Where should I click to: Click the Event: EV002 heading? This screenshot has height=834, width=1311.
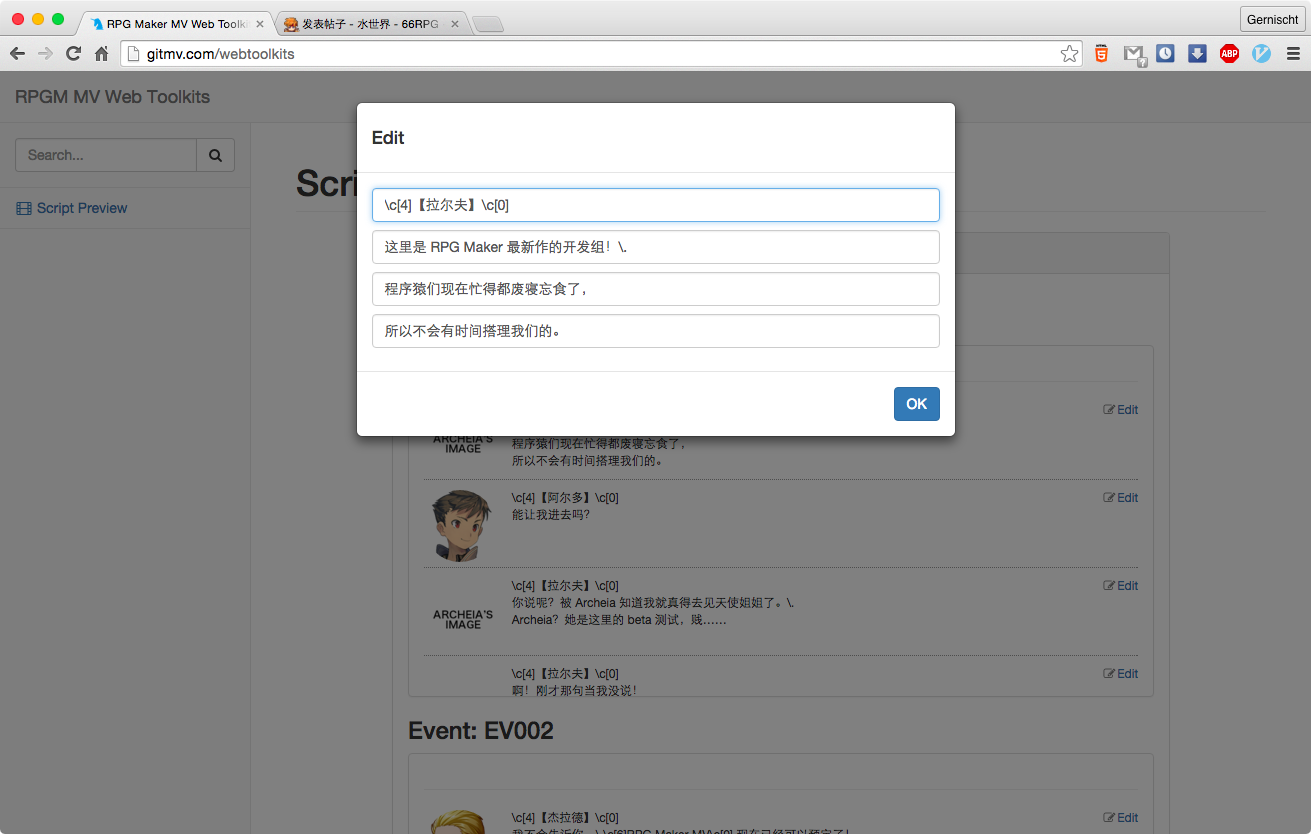[x=481, y=731]
